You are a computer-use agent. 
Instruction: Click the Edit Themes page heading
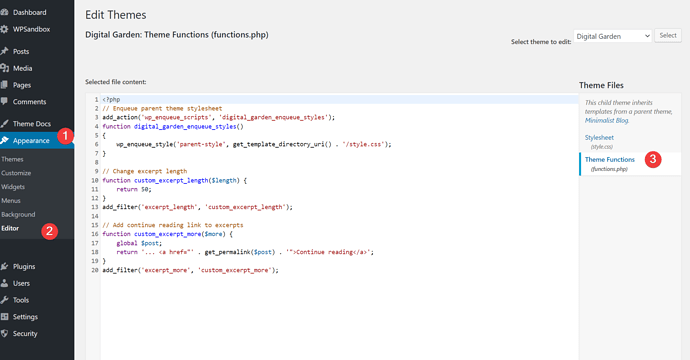pyautogui.click(x=116, y=15)
